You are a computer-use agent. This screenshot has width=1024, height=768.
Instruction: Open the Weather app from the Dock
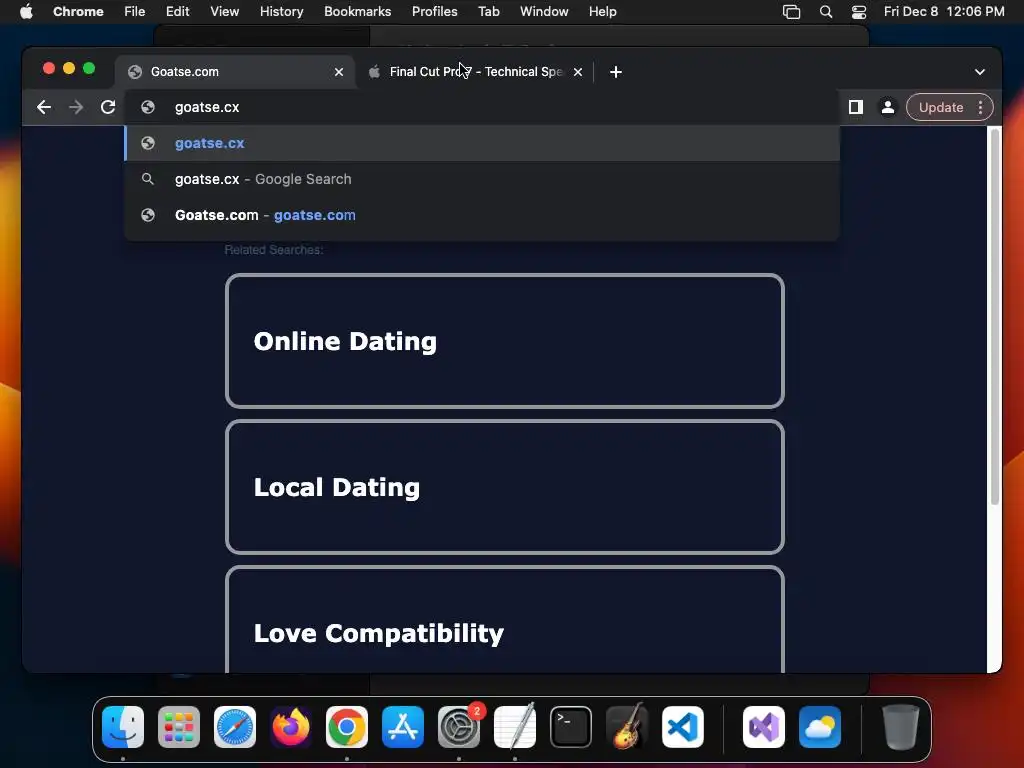point(820,727)
